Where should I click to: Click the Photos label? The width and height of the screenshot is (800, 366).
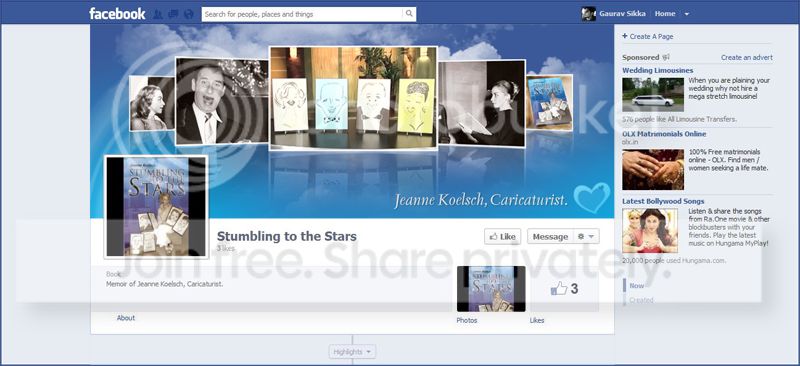pyautogui.click(x=467, y=321)
